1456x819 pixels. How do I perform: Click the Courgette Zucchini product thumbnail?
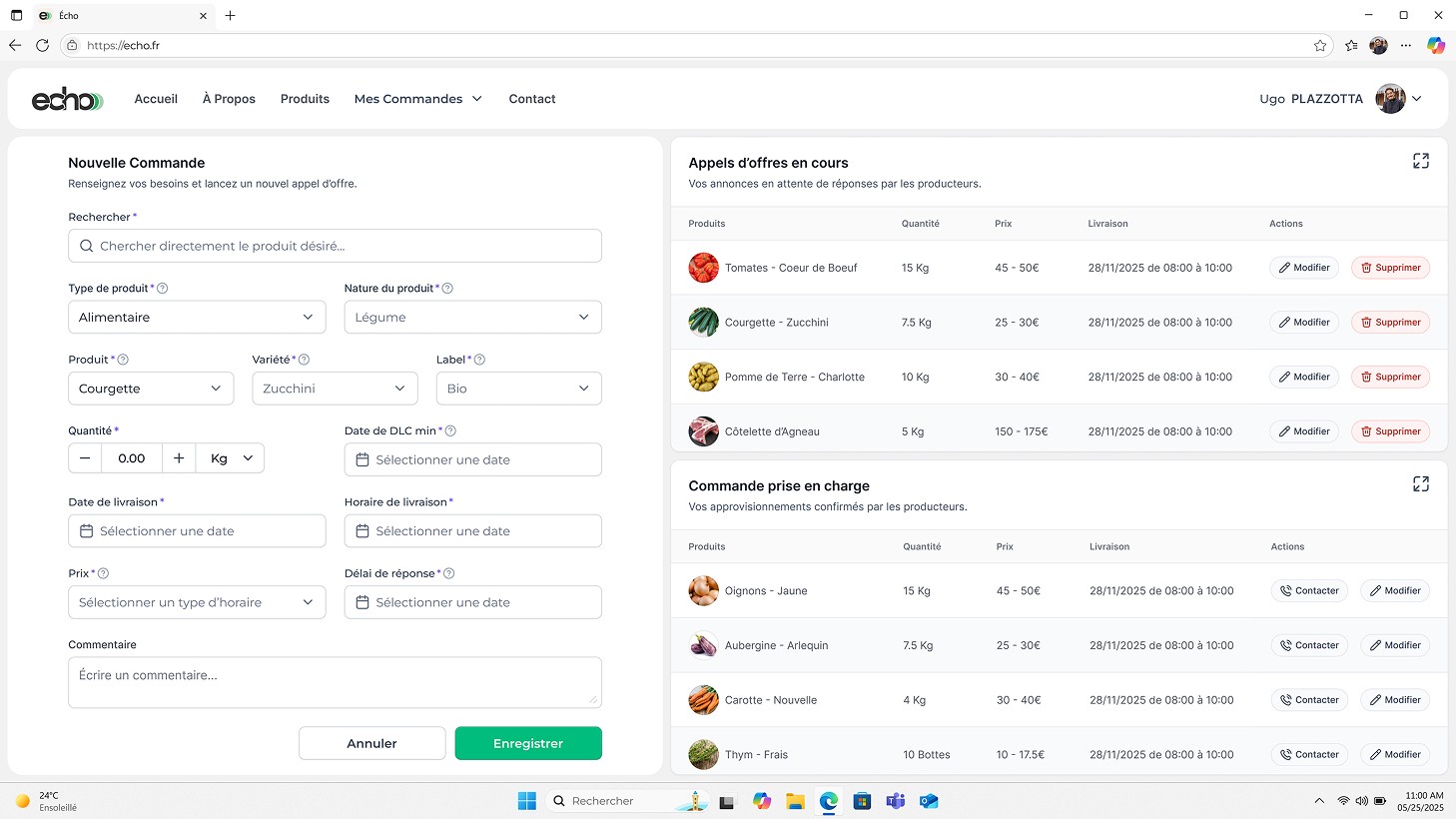click(x=703, y=323)
